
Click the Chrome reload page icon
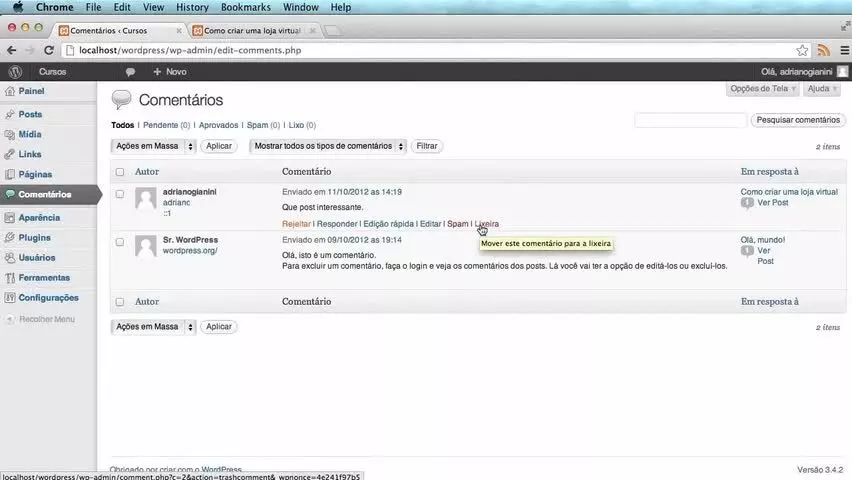coord(49,50)
